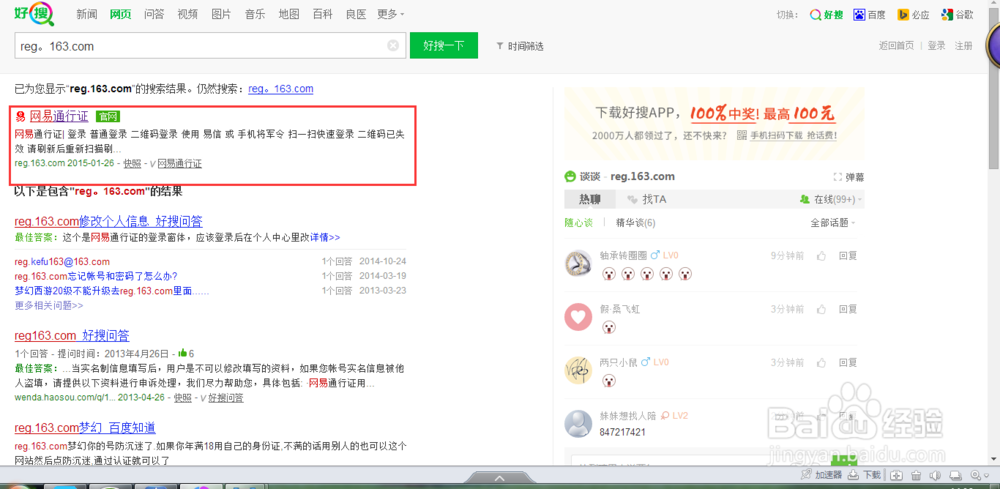This screenshot has width=1000, height=489.
Task: Open the 图片 search tab
Action: pos(221,14)
